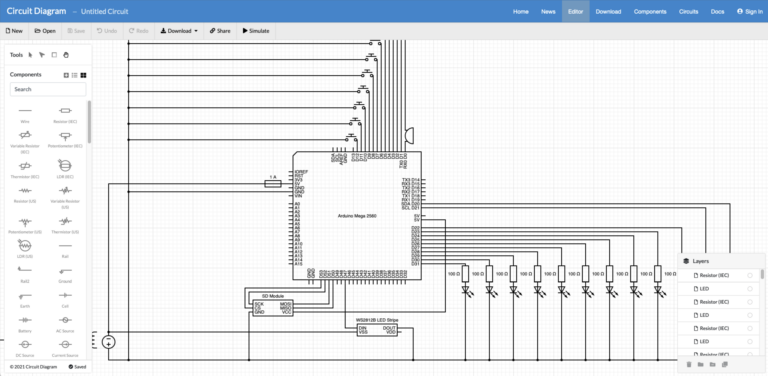The image size is (768, 376).
Task: Delete selected layer with trash icon
Action: point(689,364)
